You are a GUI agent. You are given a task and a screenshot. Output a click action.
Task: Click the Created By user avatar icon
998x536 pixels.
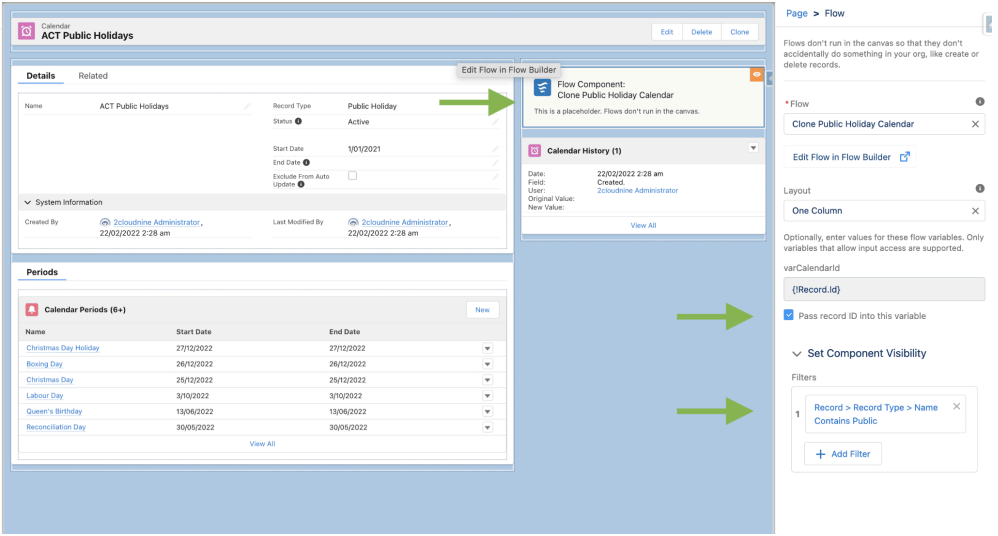coord(105,222)
